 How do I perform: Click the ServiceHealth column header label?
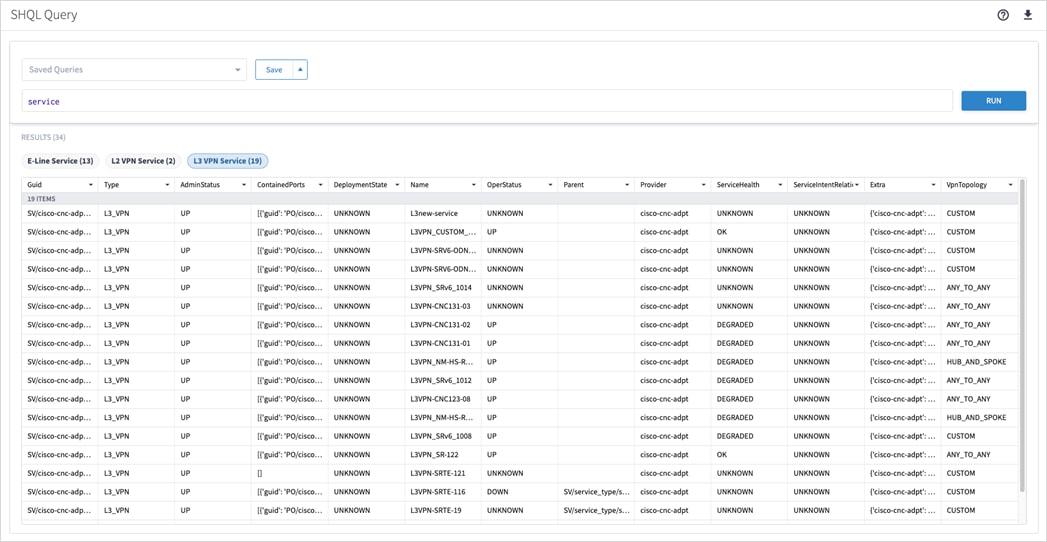[739, 184]
